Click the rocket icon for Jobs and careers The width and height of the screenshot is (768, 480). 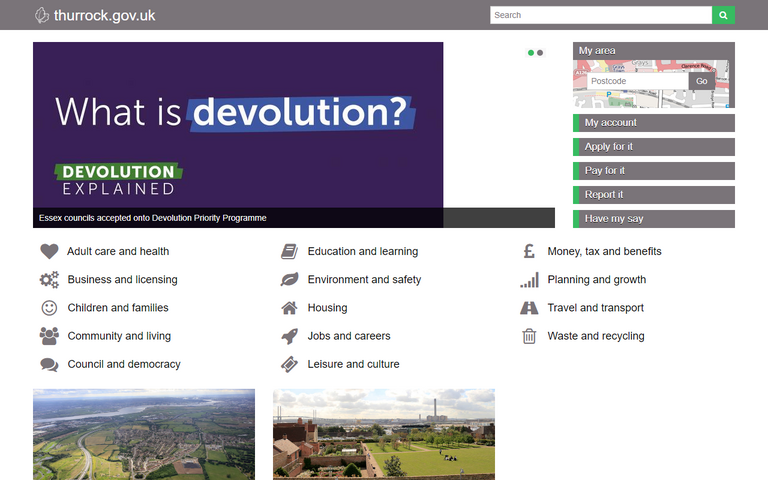289,336
